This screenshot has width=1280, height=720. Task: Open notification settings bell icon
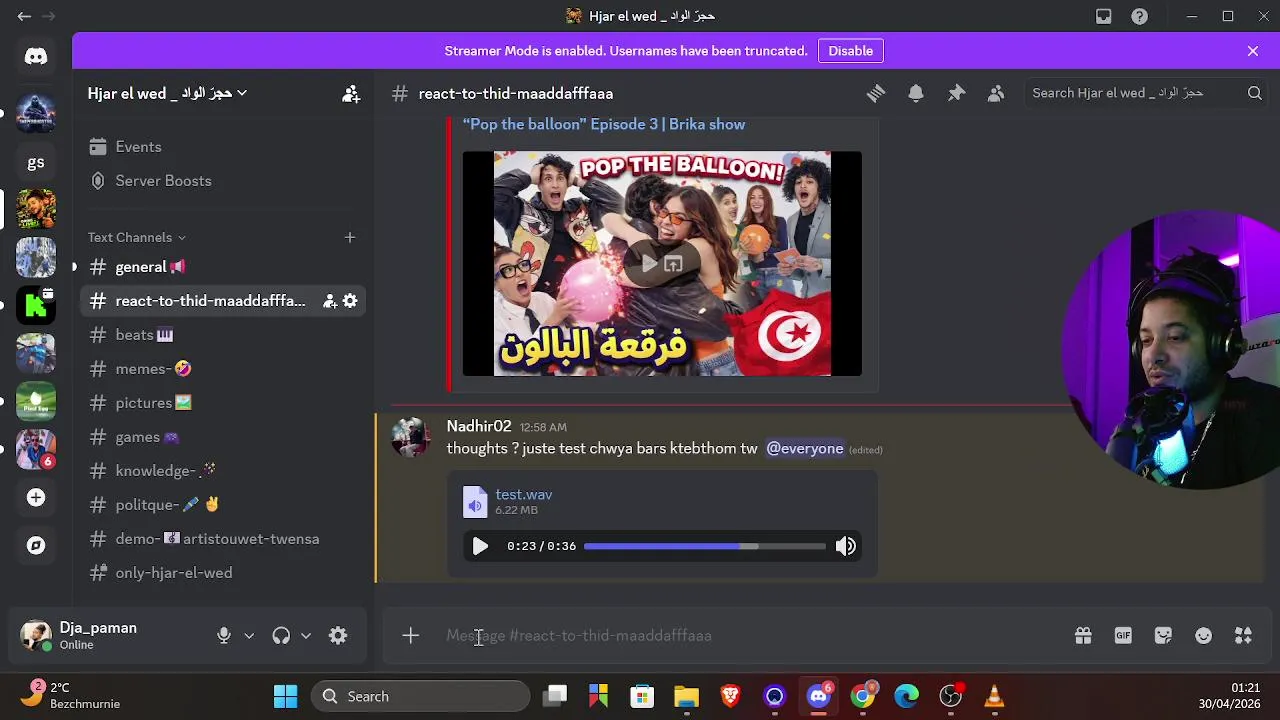coord(916,93)
